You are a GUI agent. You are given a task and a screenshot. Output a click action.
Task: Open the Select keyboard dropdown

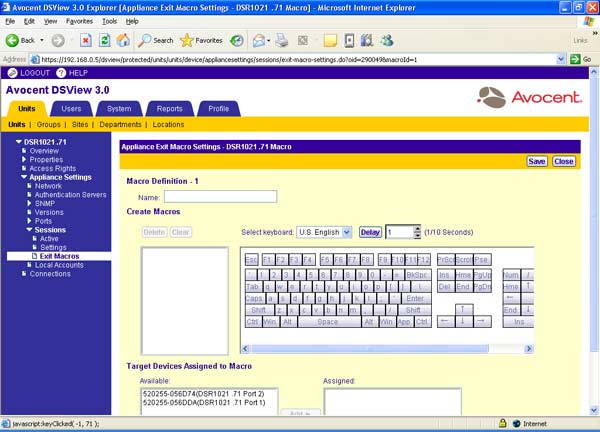346,232
